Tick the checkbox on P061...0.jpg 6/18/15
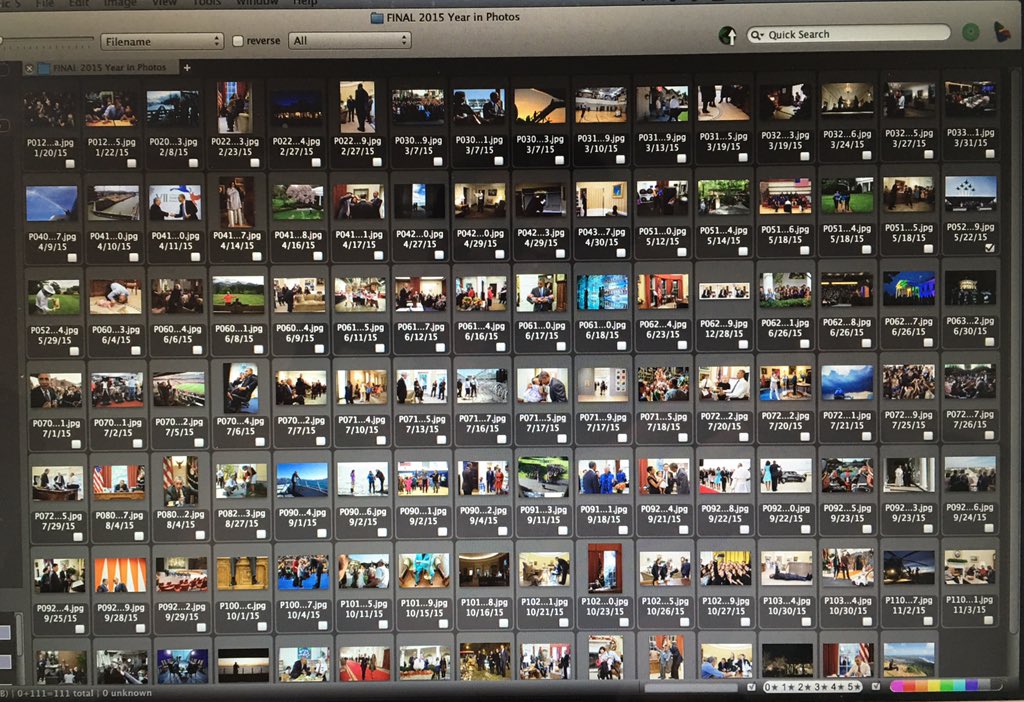 point(621,345)
